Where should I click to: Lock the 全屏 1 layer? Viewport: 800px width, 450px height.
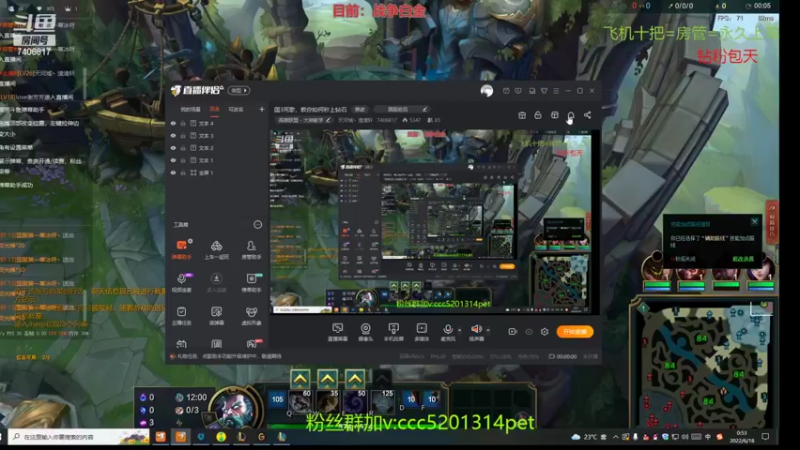point(183,172)
